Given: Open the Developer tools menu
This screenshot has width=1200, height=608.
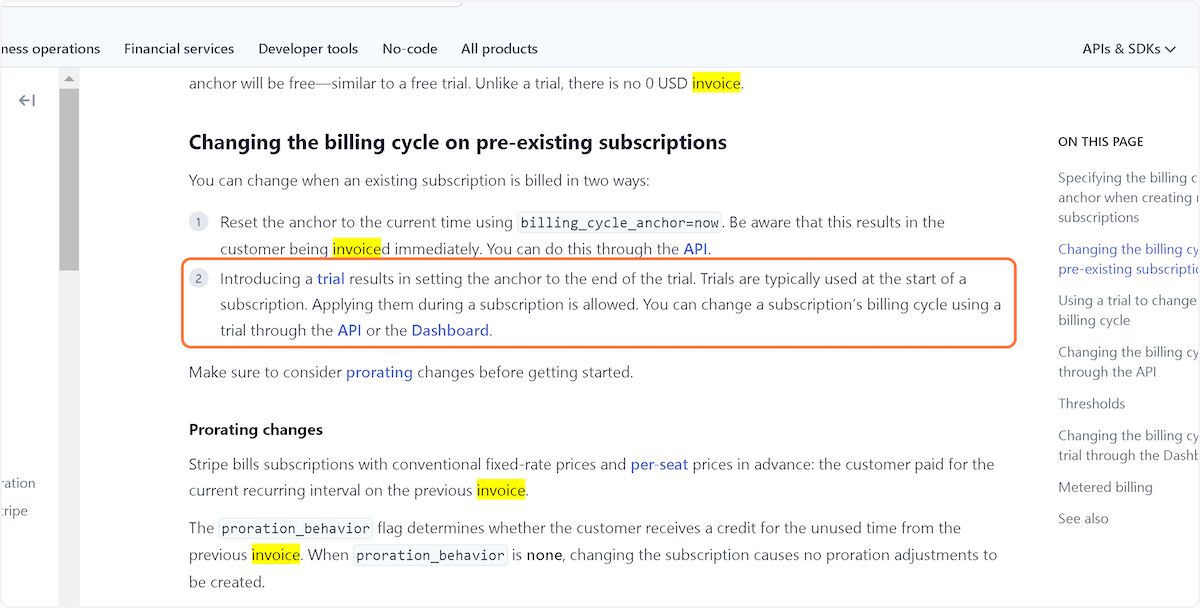Looking at the screenshot, I should [308, 48].
